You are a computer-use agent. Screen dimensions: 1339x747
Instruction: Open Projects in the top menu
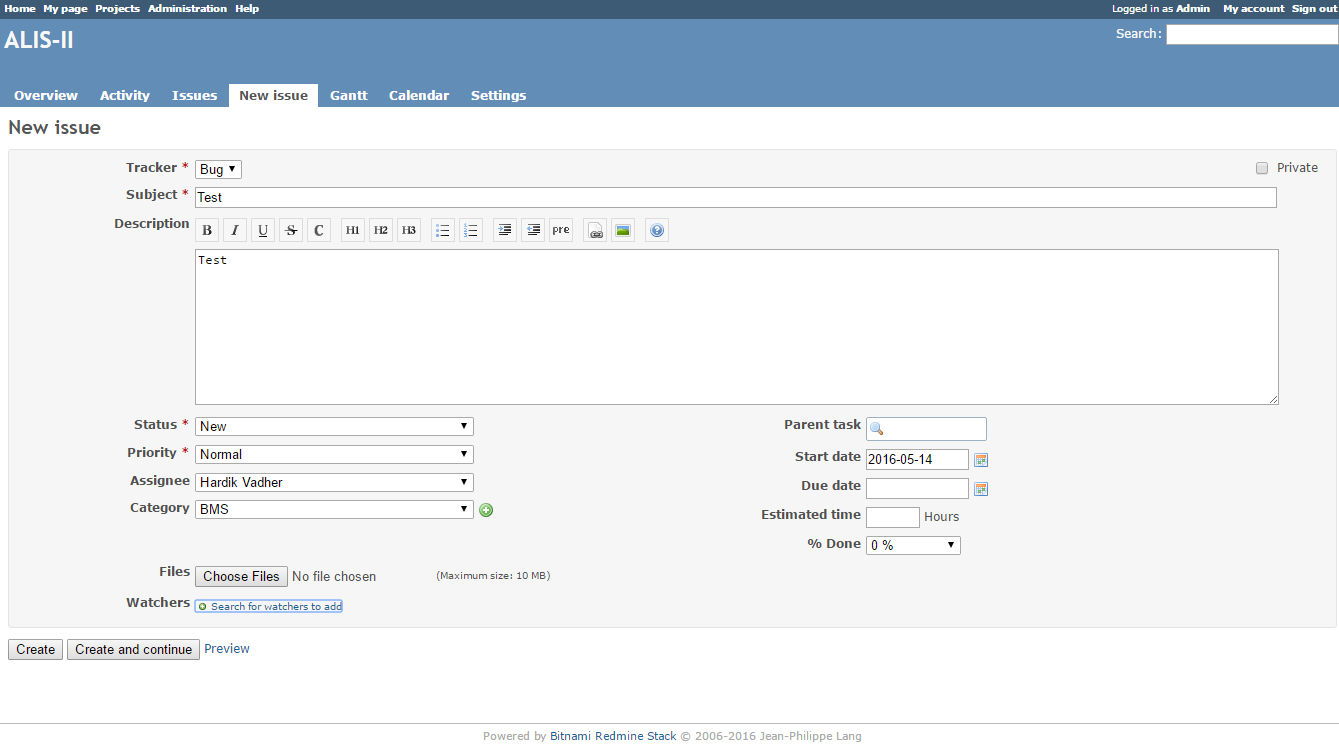point(118,8)
